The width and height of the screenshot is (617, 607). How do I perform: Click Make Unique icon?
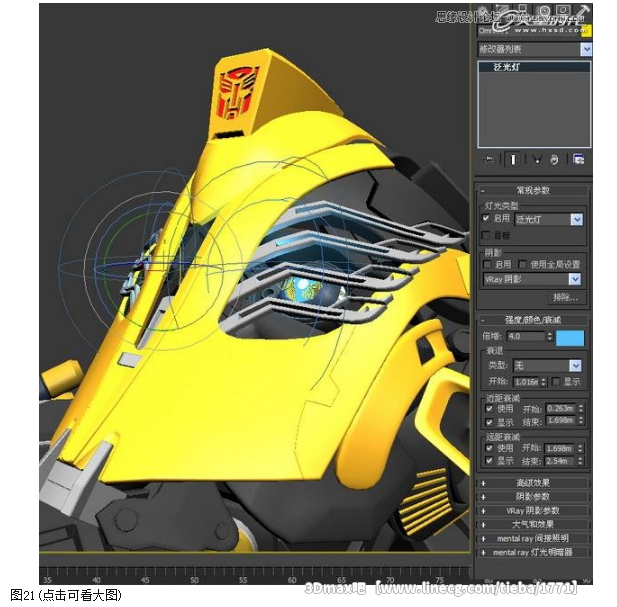[x=537, y=159]
